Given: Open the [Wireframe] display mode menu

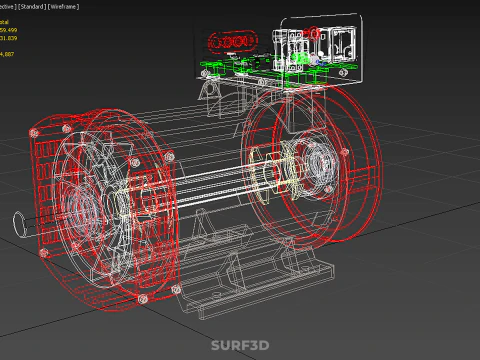Looking at the screenshot, I should click(x=63, y=7).
